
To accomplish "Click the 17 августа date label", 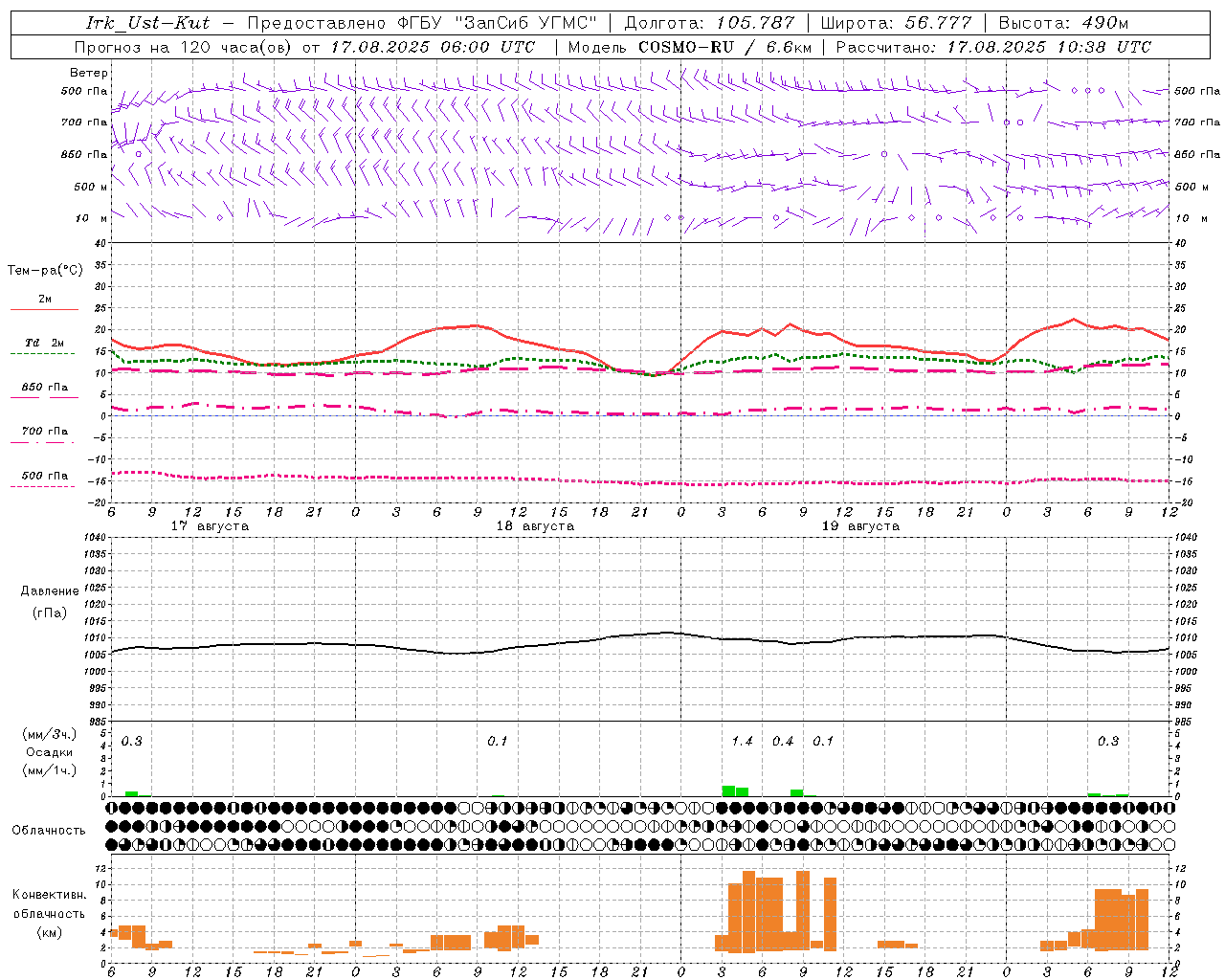I will 210,526.
